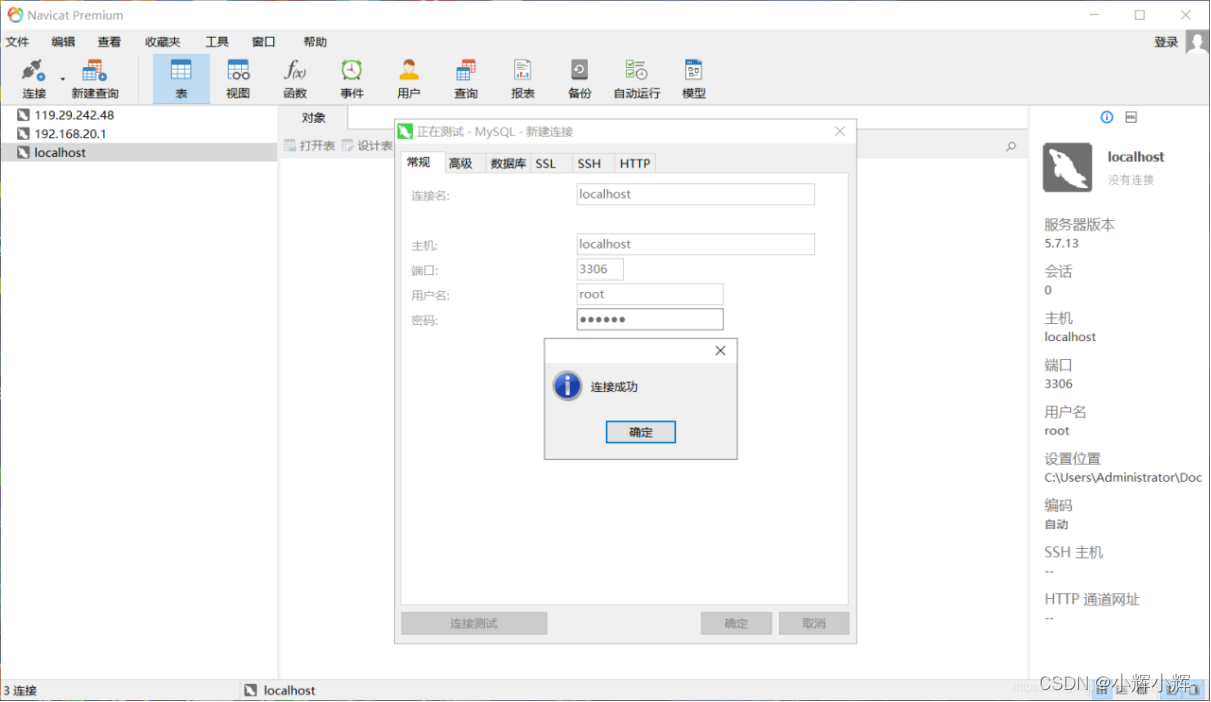Close the 新建连接 dialog window
The width and height of the screenshot is (1211, 702).
840,131
